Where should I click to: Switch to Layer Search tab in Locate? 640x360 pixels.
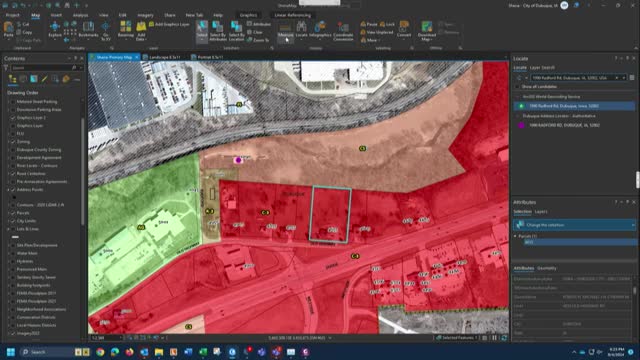pyautogui.click(x=542, y=68)
